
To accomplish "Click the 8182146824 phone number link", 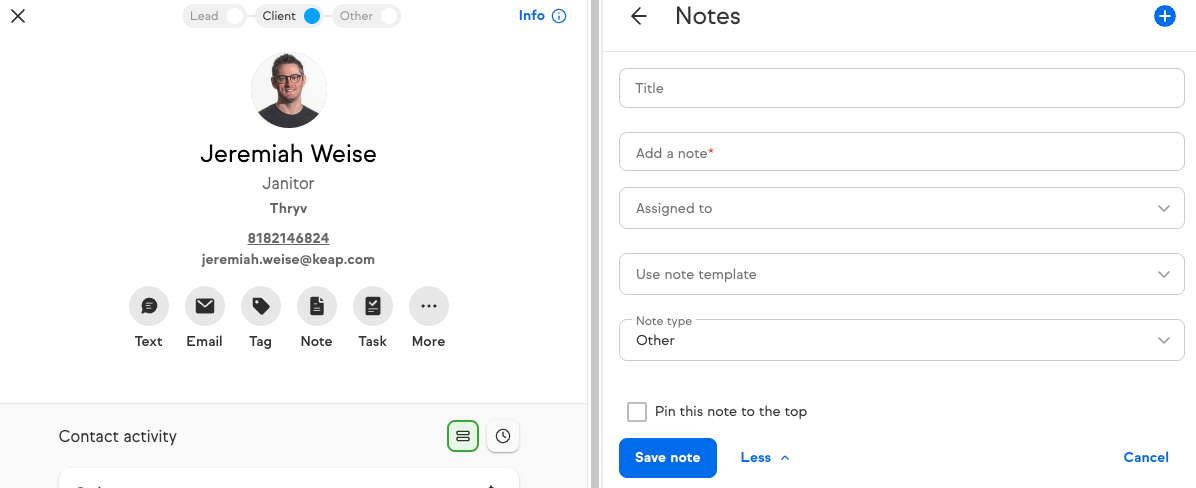I will coord(288,239).
